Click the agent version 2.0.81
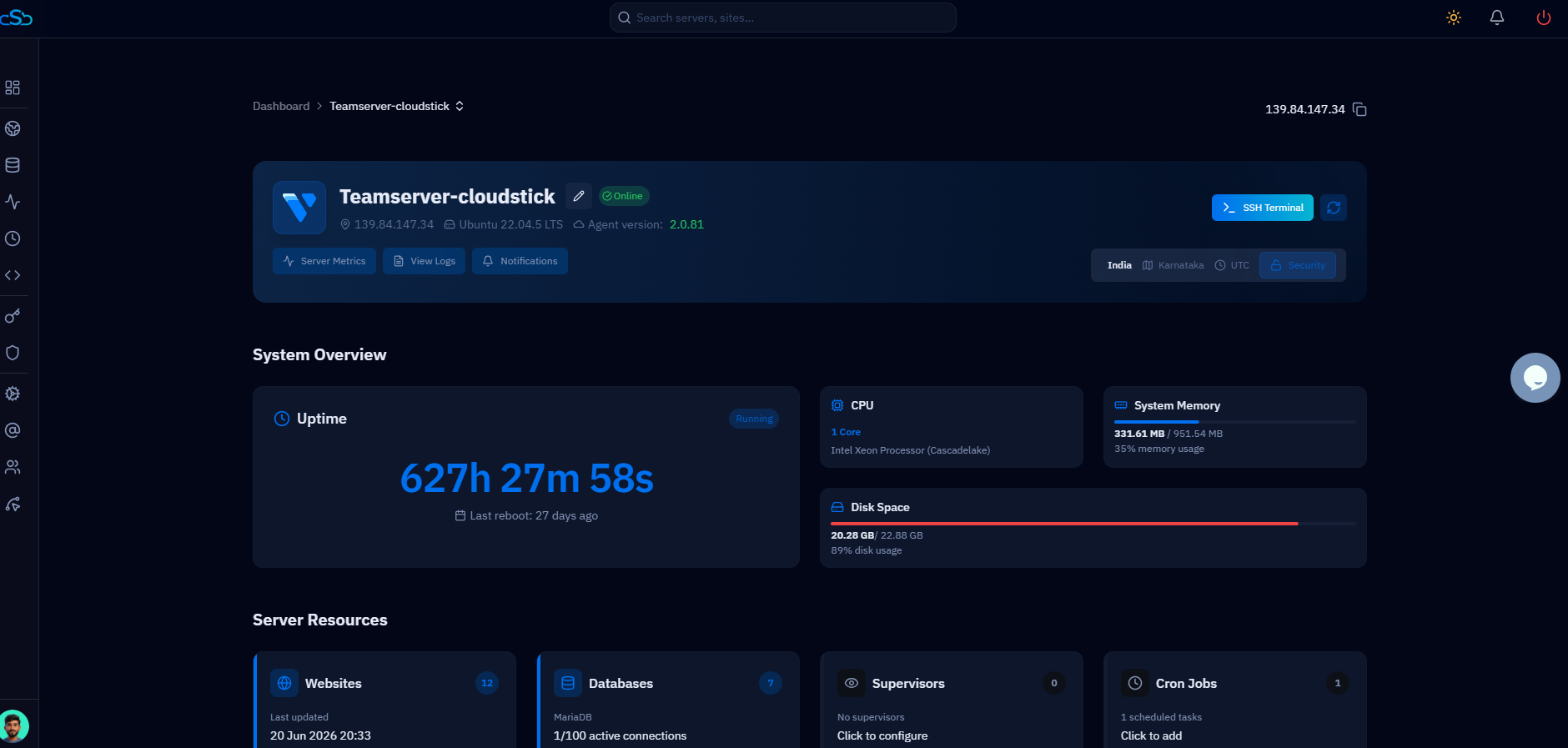The height and width of the screenshot is (748, 1568). pos(686,224)
